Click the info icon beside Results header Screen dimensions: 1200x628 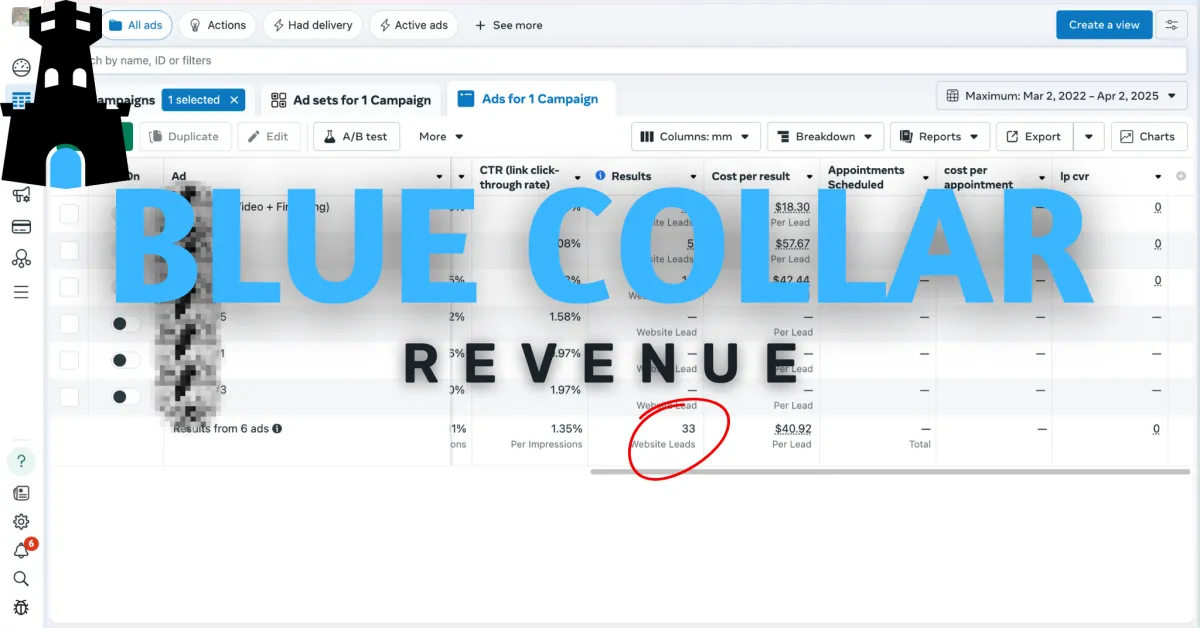coord(601,176)
